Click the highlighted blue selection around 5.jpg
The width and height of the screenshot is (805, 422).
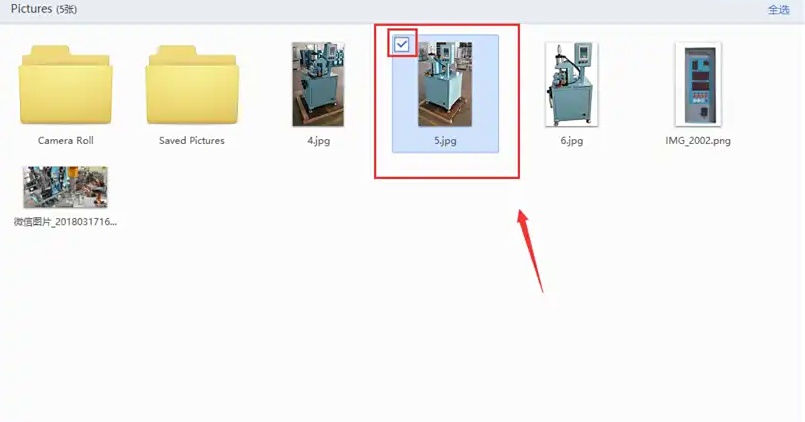pyautogui.click(x=445, y=93)
